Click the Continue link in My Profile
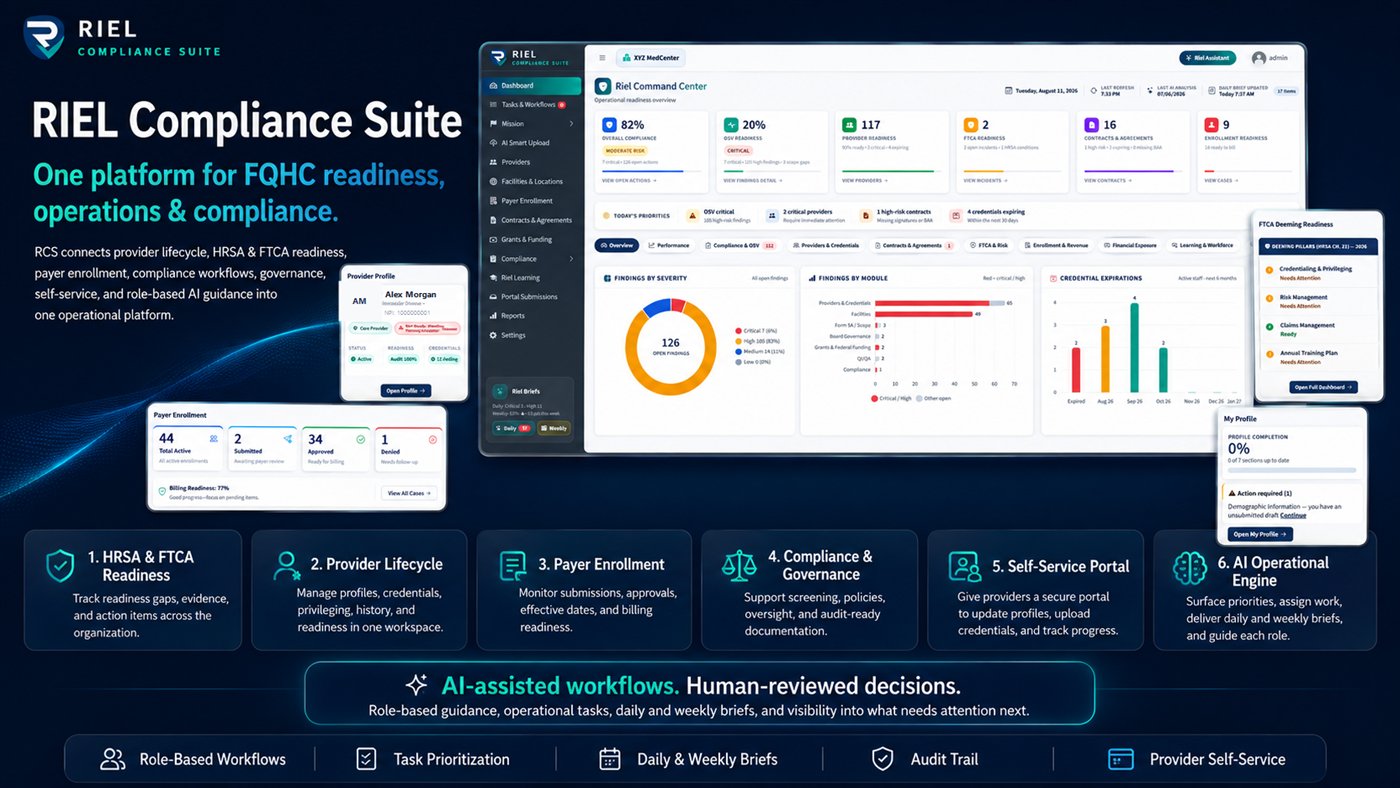The height and width of the screenshot is (788, 1400). point(1293,516)
